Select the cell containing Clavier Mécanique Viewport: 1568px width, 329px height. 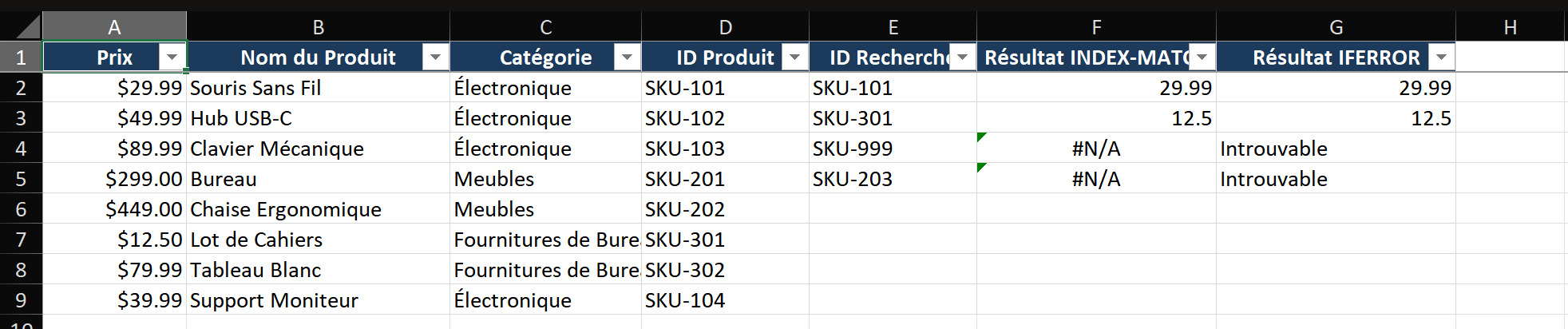pyautogui.click(x=318, y=149)
